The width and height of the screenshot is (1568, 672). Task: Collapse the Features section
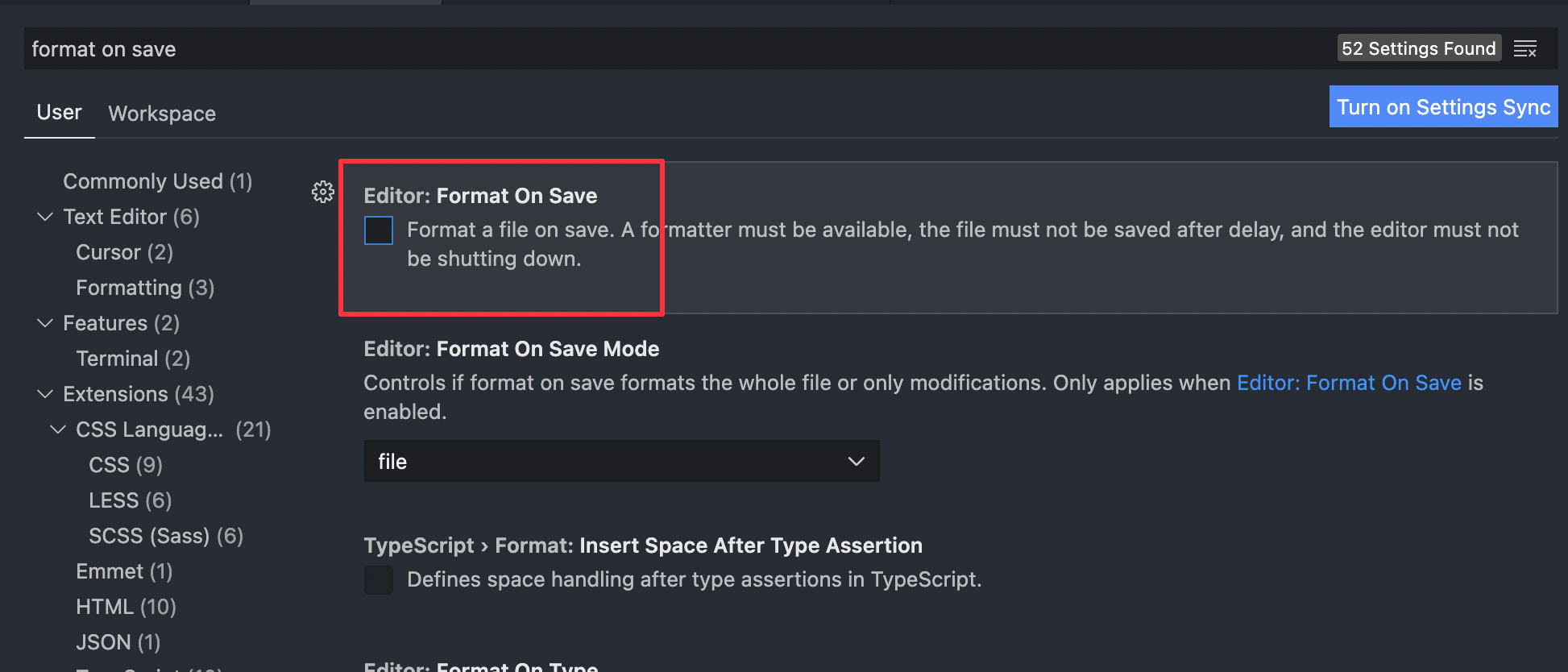pos(45,323)
